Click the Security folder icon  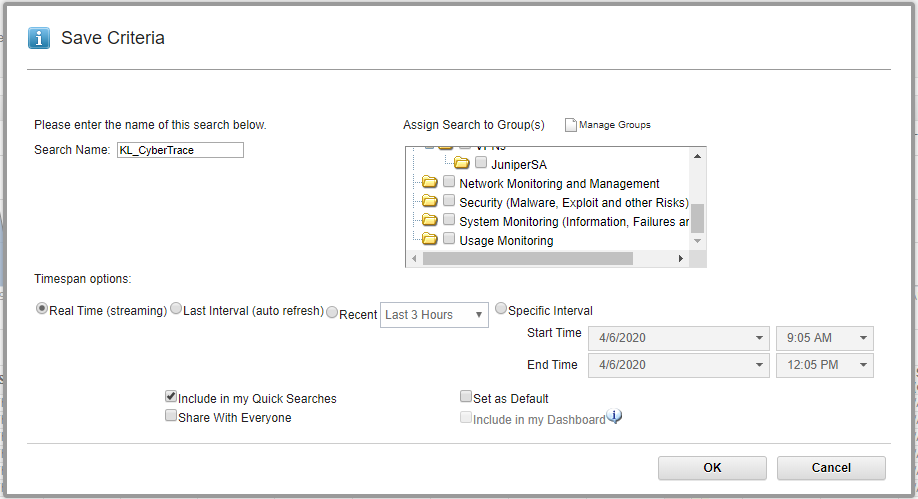pos(430,202)
